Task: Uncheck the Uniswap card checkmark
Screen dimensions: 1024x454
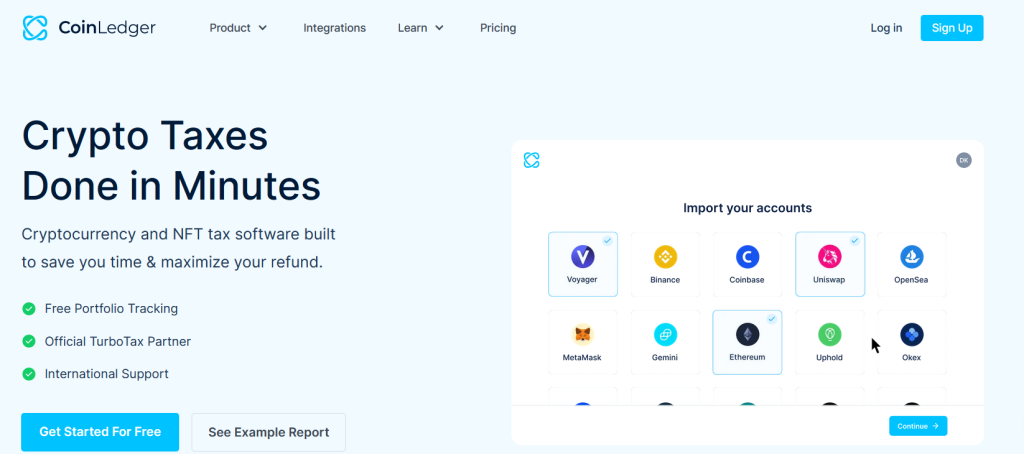Action: tap(854, 240)
